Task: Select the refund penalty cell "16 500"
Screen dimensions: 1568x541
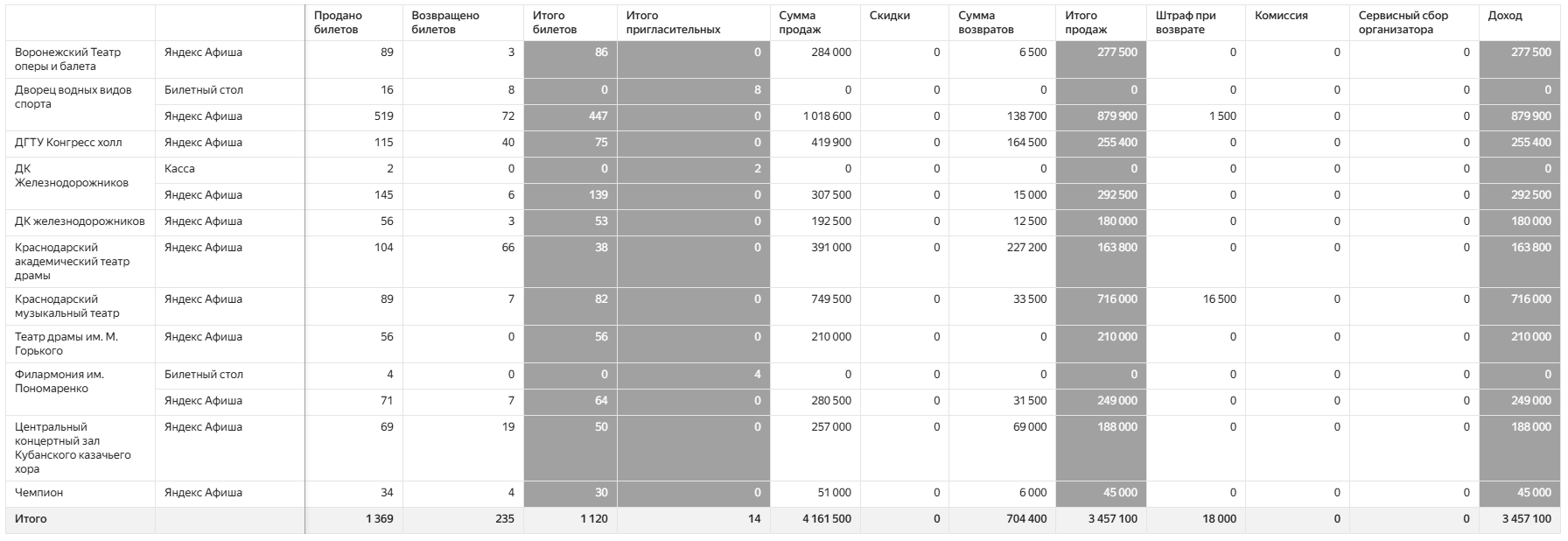Action: 1219,299
